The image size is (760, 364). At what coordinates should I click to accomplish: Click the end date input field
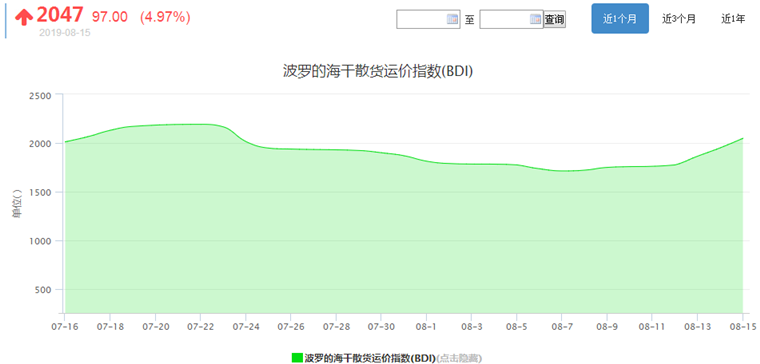click(511, 19)
